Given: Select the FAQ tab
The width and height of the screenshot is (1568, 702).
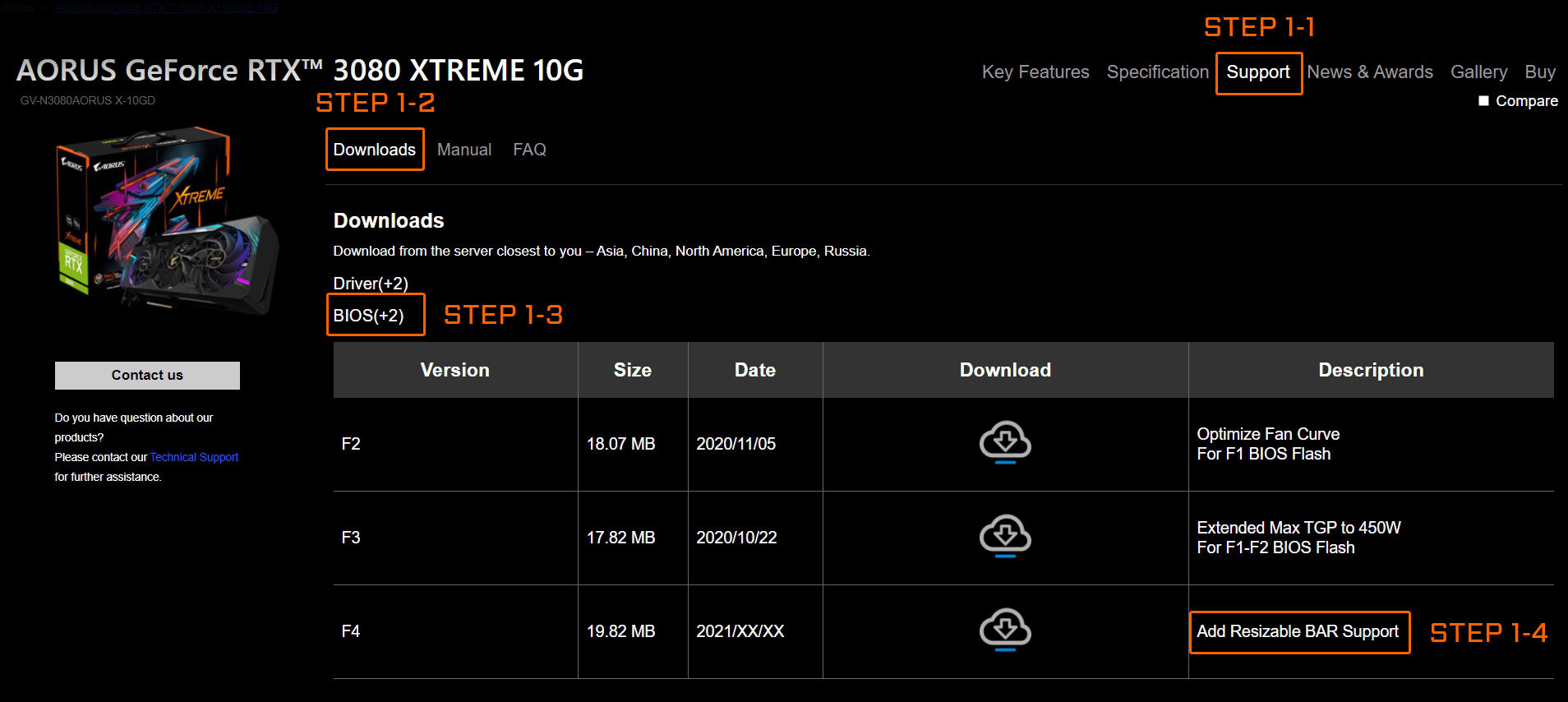Looking at the screenshot, I should point(529,150).
